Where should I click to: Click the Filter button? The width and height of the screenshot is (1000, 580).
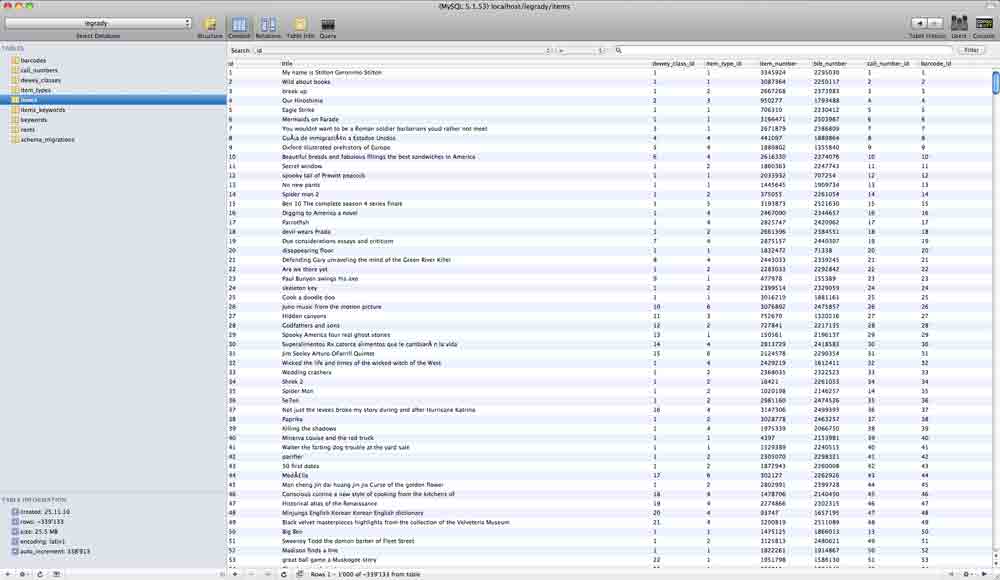click(x=970, y=50)
